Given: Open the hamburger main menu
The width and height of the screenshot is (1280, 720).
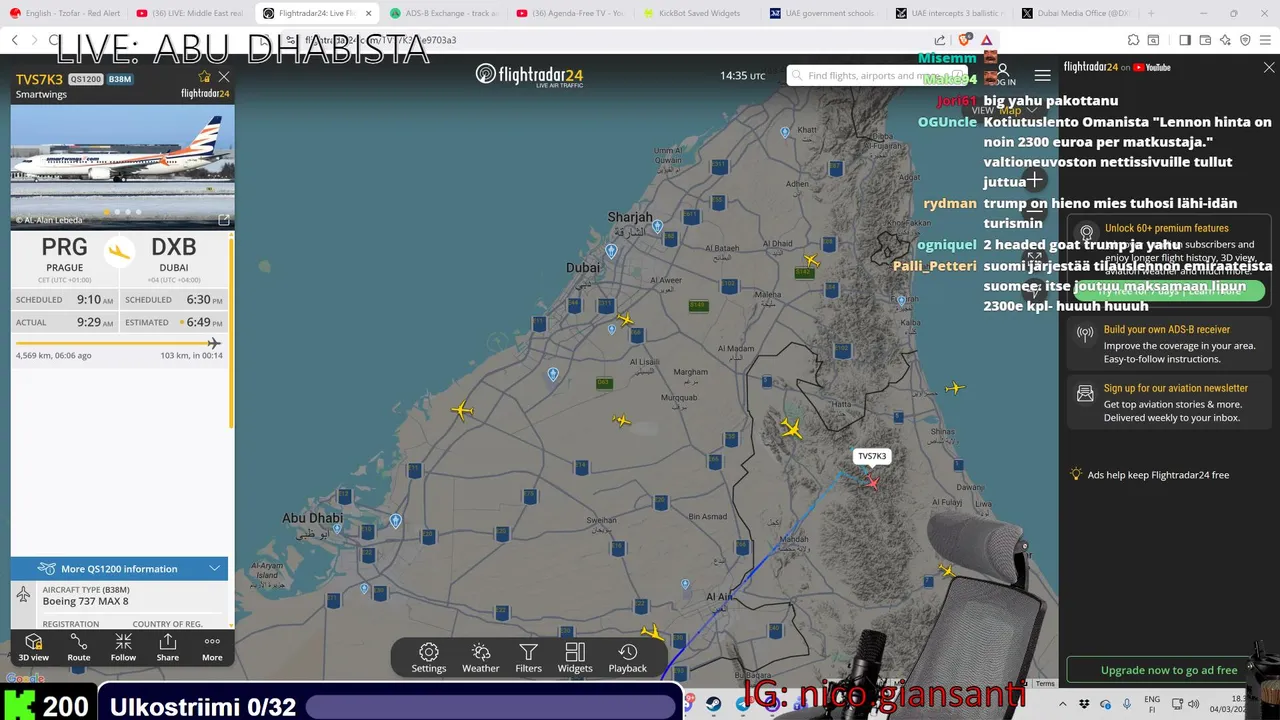Looking at the screenshot, I should point(1042,76).
